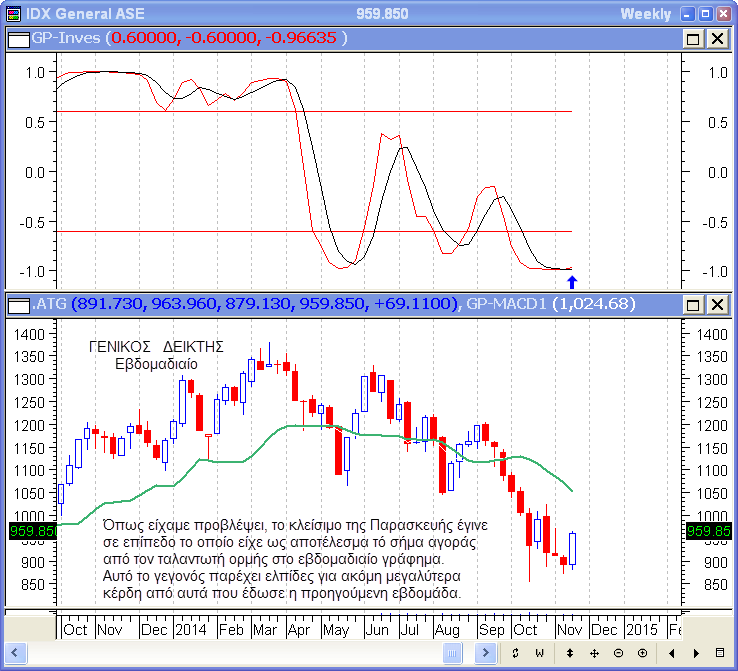Click the scrollbar's right chevron button
Image resolution: width=738 pixels, height=671 pixels.
pyautogui.click(x=486, y=653)
